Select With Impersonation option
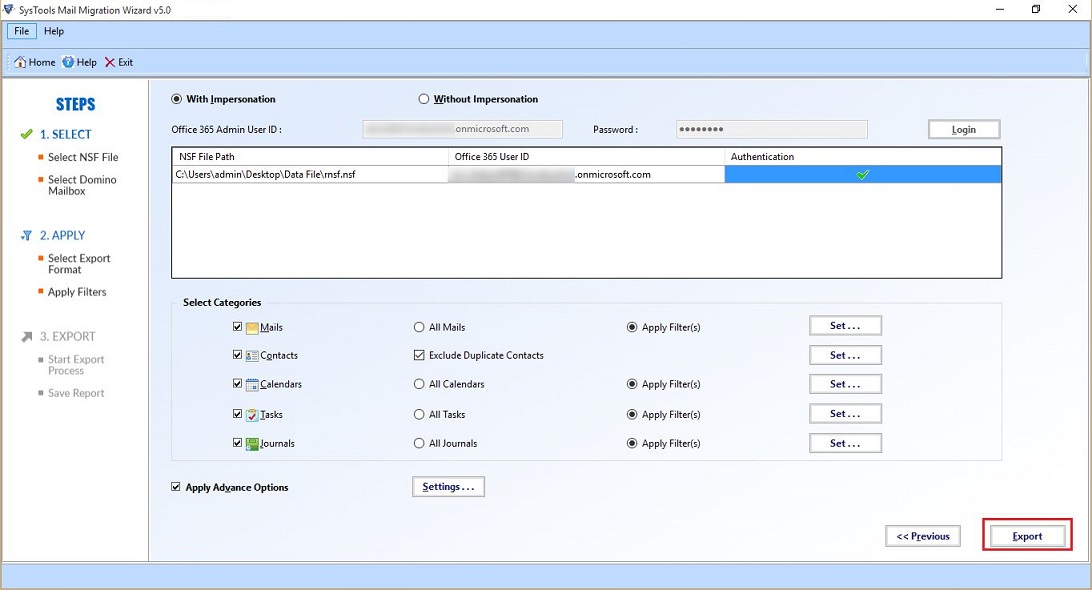1092x590 pixels. [x=176, y=99]
